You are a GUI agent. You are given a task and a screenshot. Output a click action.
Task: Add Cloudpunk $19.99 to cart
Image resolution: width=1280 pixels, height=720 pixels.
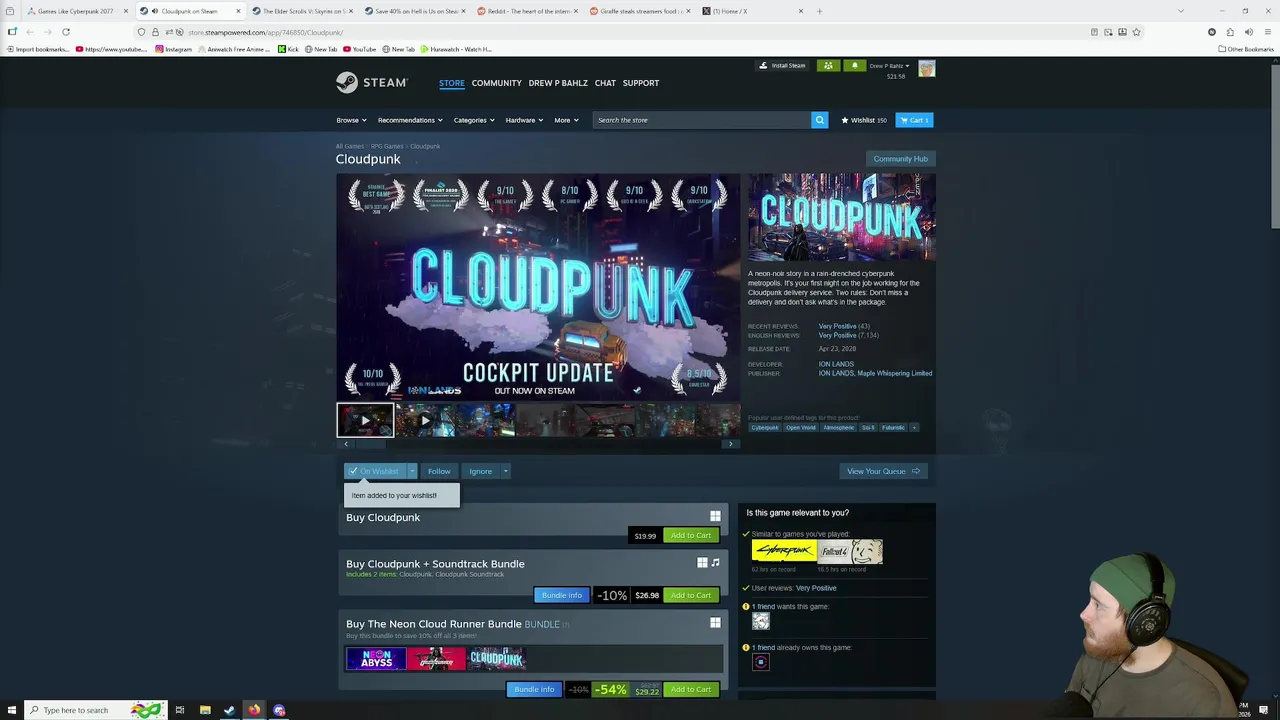pyautogui.click(x=691, y=535)
